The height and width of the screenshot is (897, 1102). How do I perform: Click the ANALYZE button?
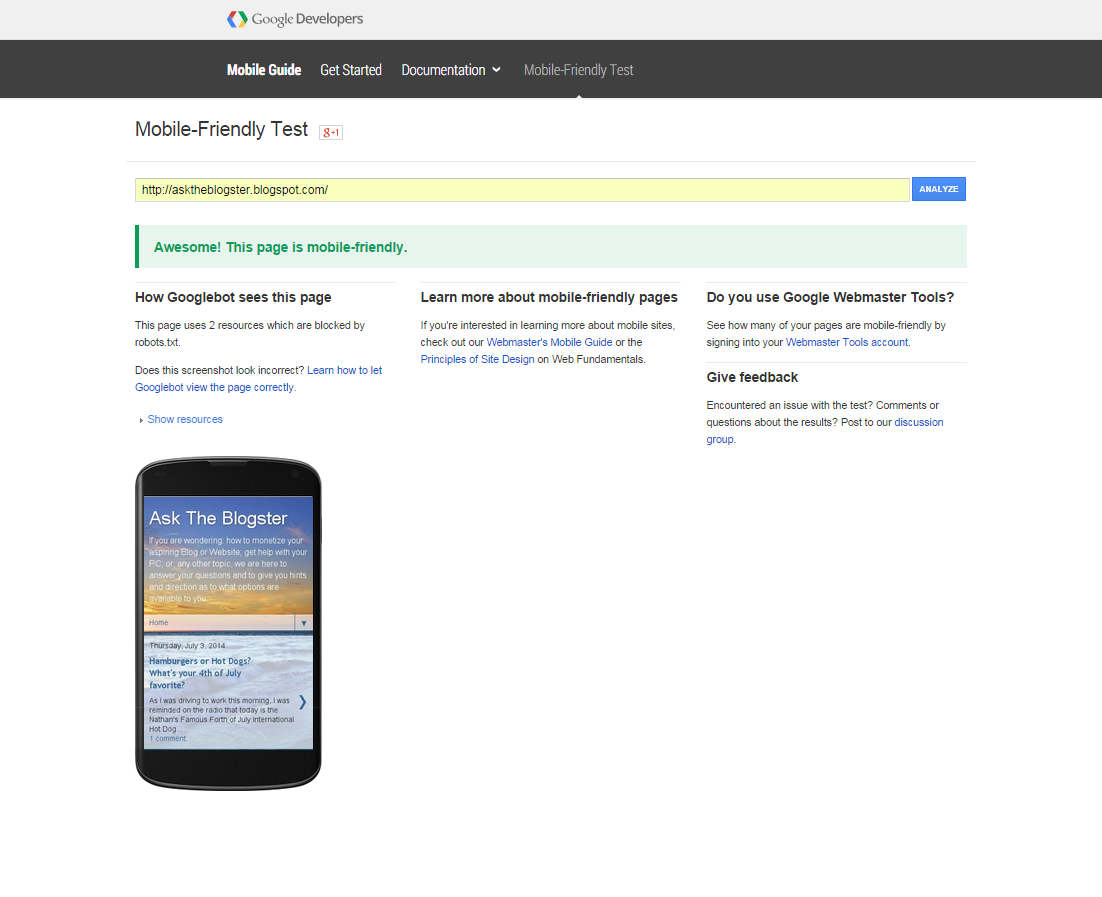pos(938,189)
